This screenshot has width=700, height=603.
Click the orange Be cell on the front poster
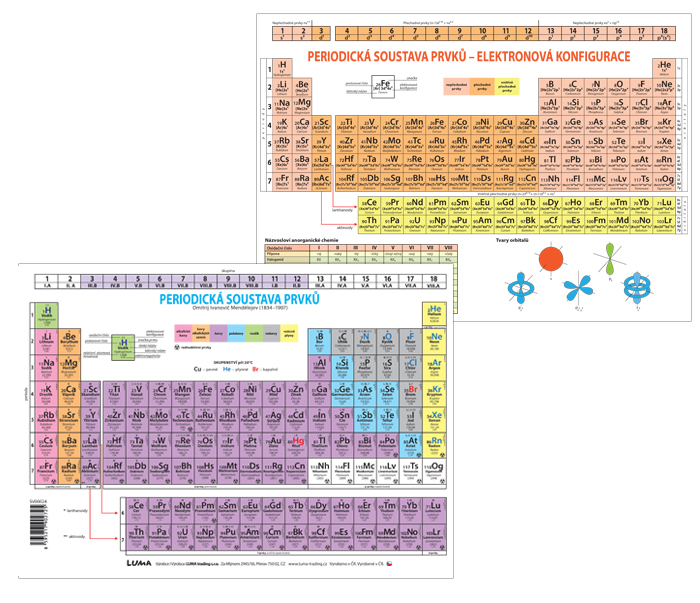tap(69, 342)
